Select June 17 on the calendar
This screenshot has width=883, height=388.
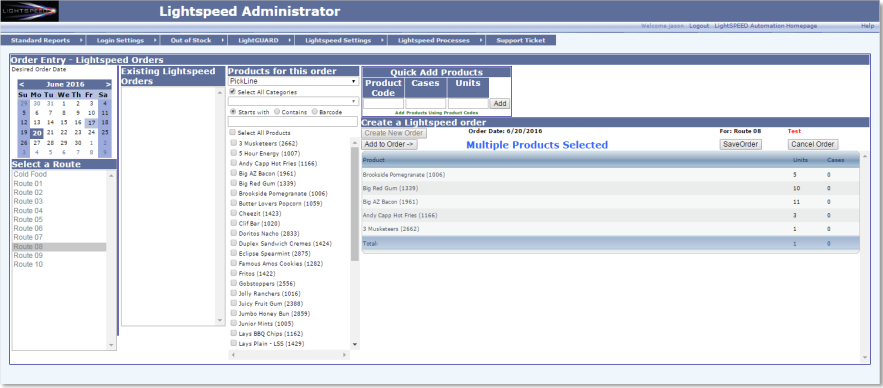point(91,123)
